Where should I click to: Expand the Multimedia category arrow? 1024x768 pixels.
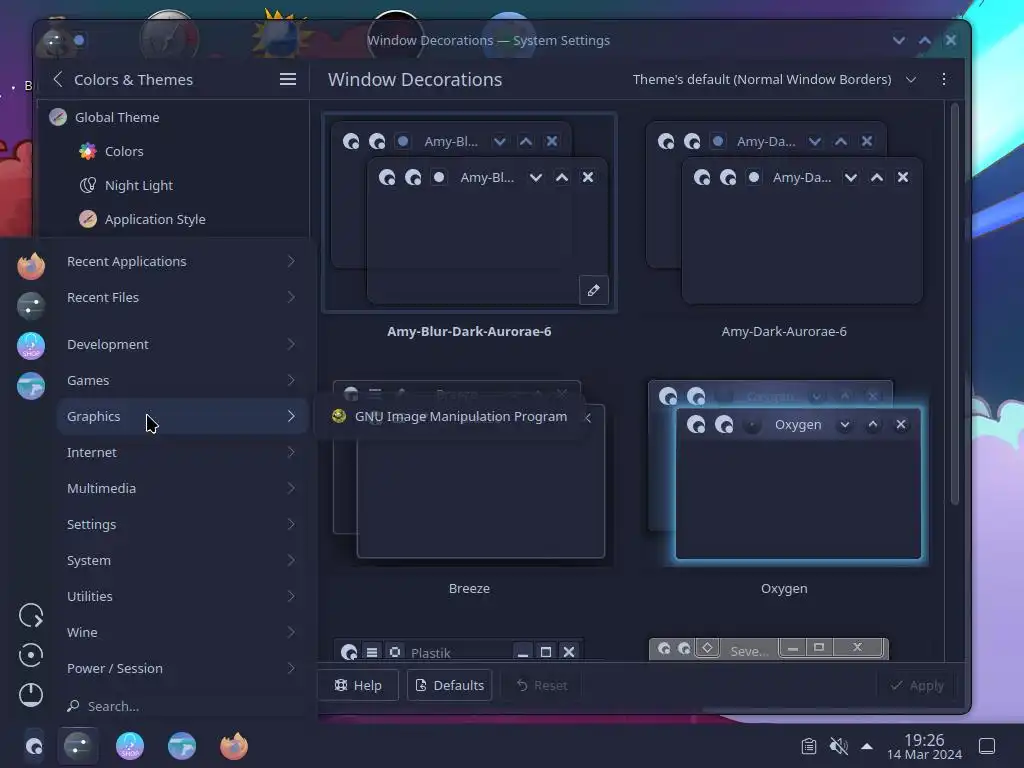point(291,488)
